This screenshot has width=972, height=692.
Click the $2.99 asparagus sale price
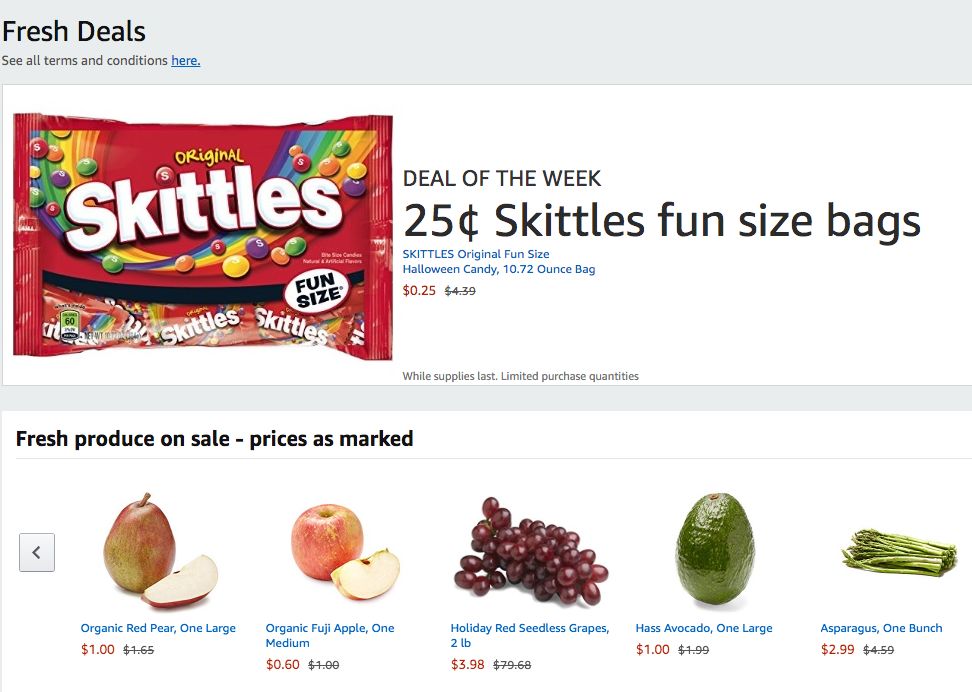[x=837, y=650]
